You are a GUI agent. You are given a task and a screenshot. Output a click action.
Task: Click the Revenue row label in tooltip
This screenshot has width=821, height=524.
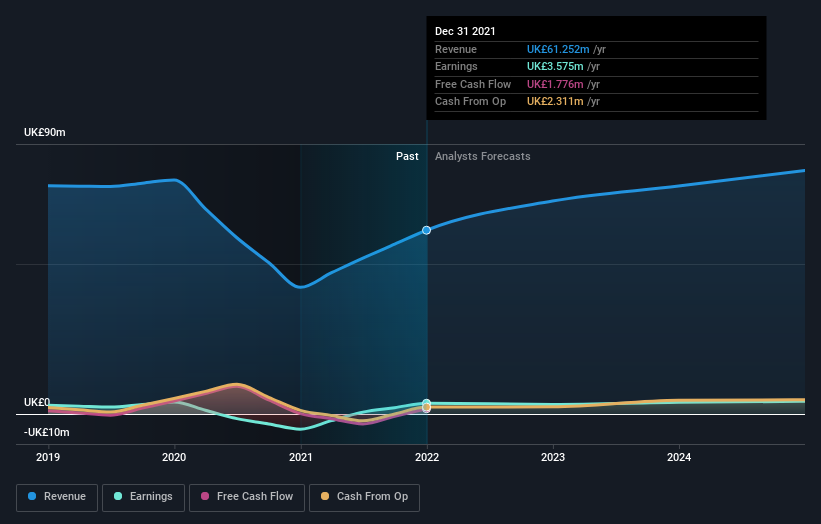point(456,49)
